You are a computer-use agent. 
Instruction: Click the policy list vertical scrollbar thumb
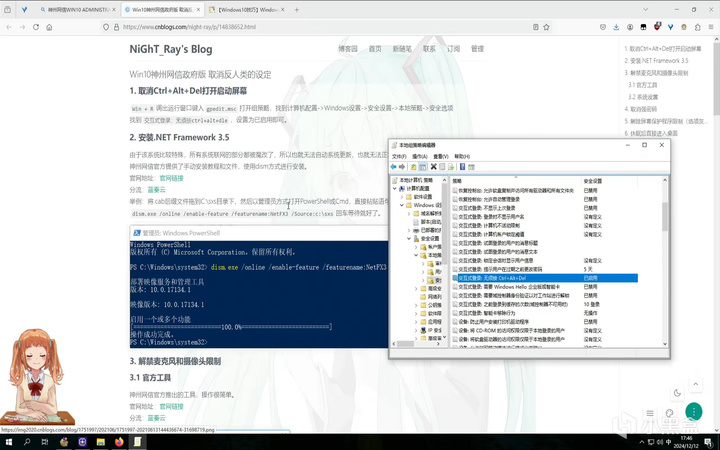point(664,216)
